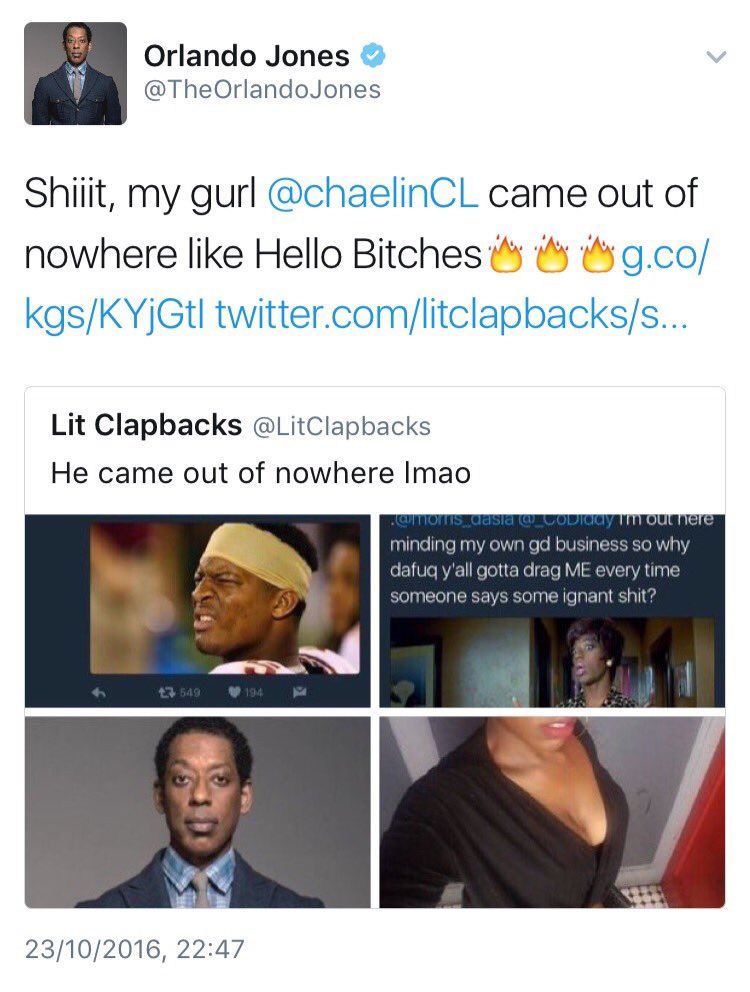Image resolution: width=750 pixels, height=992 pixels.
Task: Click the heart icon showing 194
Action: coord(235,693)
